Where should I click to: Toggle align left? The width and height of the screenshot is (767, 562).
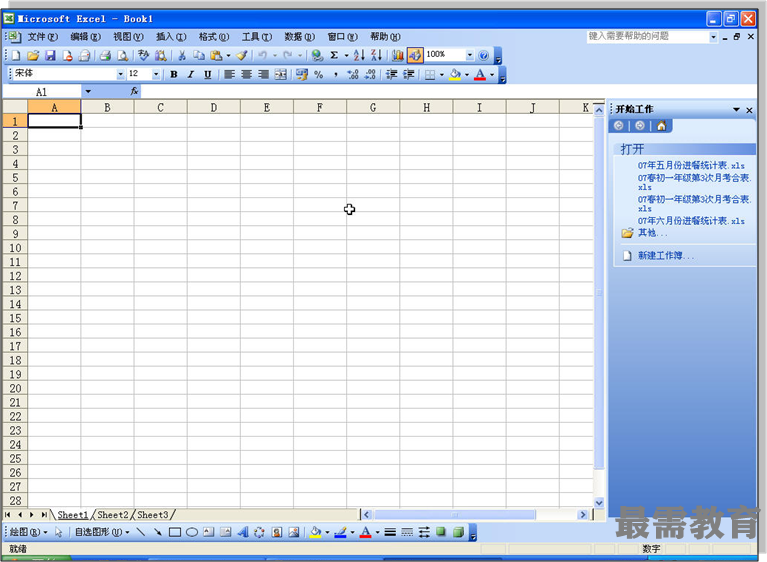[x=229, y=74]
